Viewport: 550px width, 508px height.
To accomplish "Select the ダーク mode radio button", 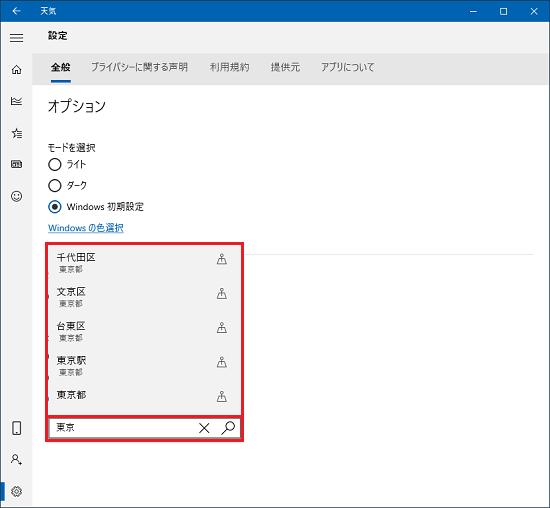I will [x=55, y=186].
